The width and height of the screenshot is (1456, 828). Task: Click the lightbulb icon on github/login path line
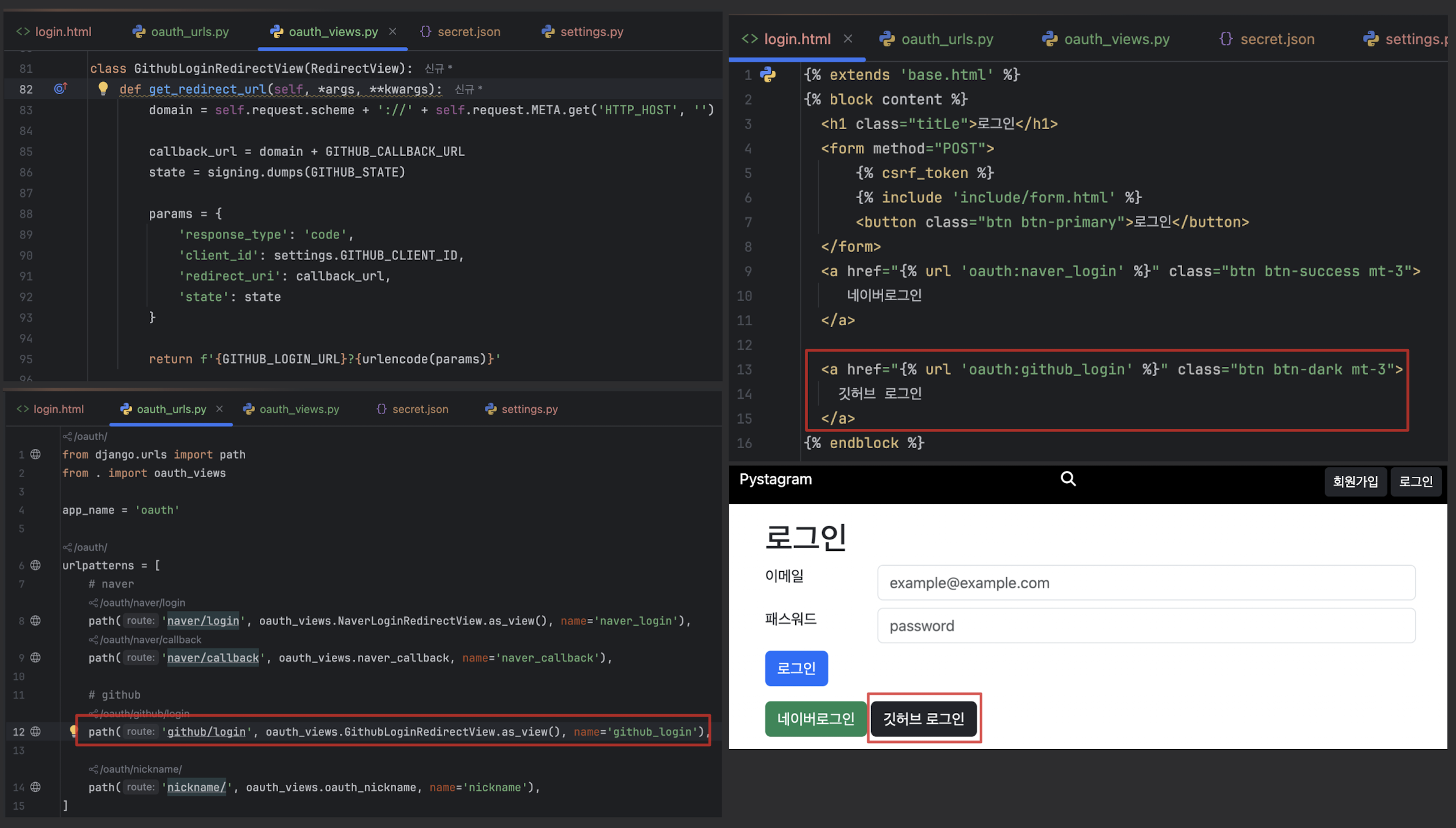(x=73, y=731)
